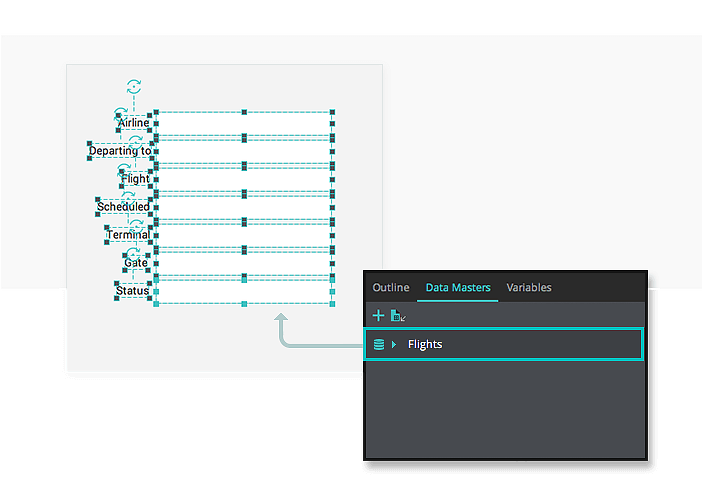Select the Flight label on canvas

click(x=135, y=179)
